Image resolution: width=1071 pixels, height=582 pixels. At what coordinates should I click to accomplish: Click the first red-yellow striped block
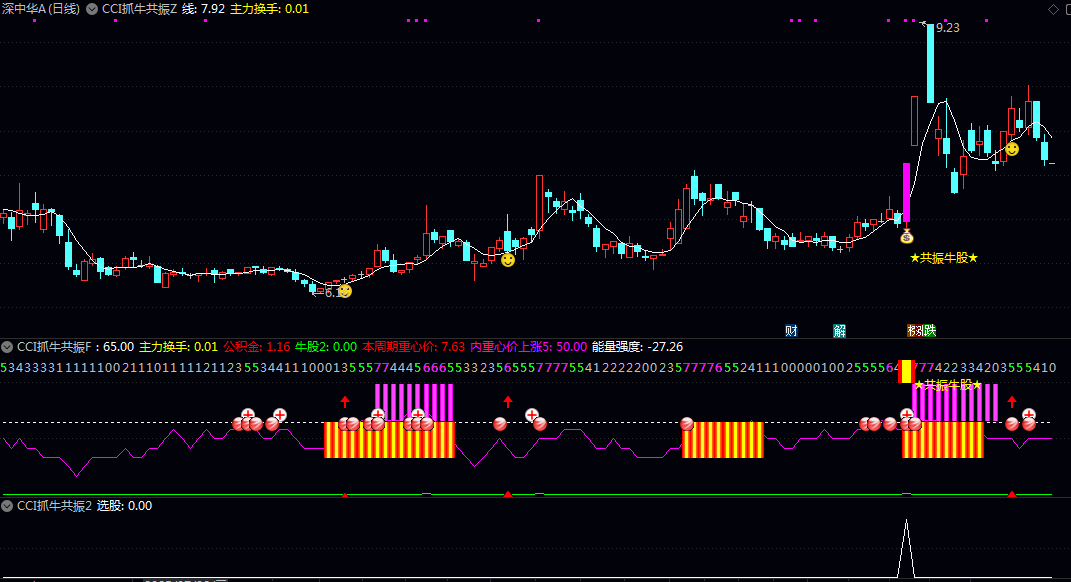tap(389, 440)
